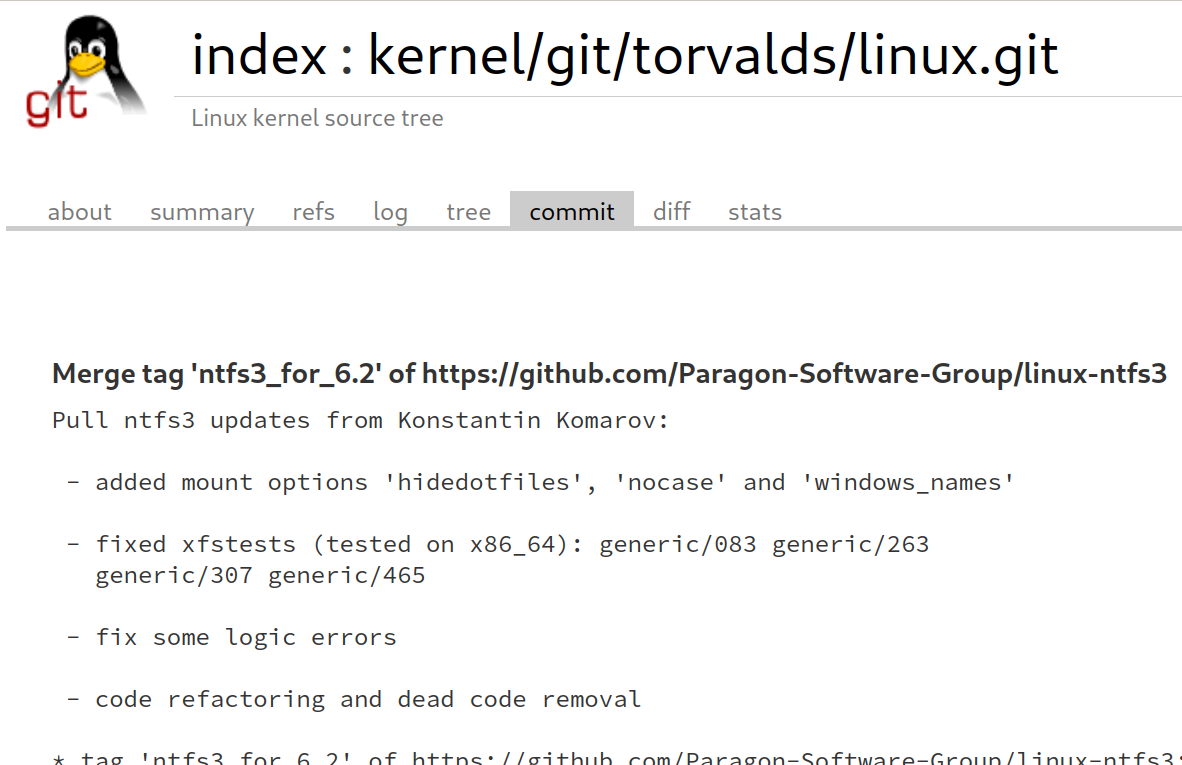Open the stats tab
The image size is (1182, 765).
click(754, 212)
